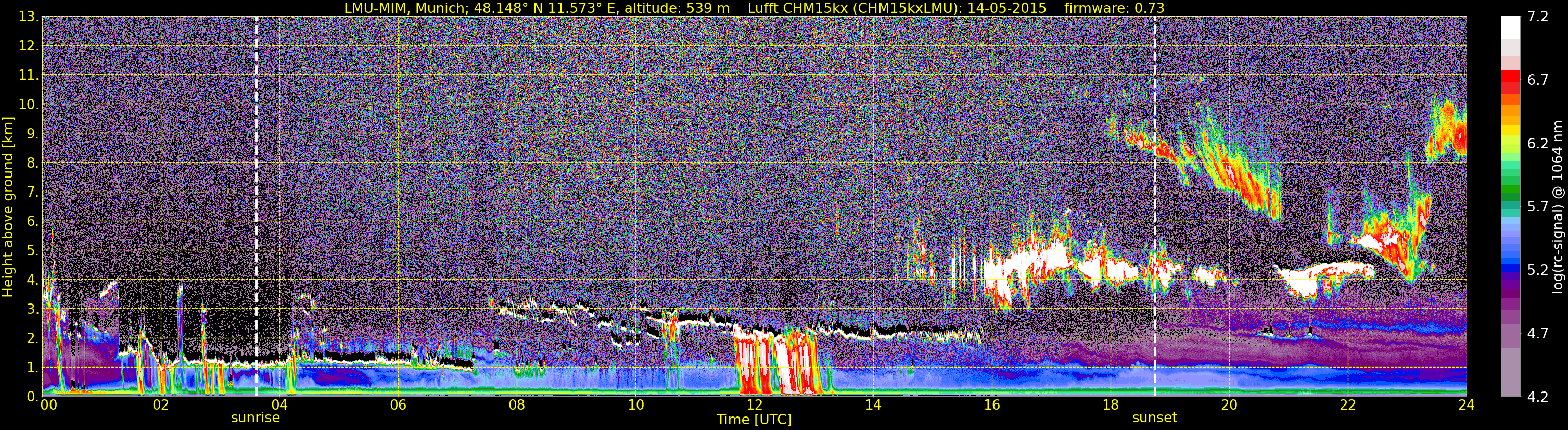Click the '24' time axis tick label
This screenshot has height=430, width=1568.
coord(1467,405)
